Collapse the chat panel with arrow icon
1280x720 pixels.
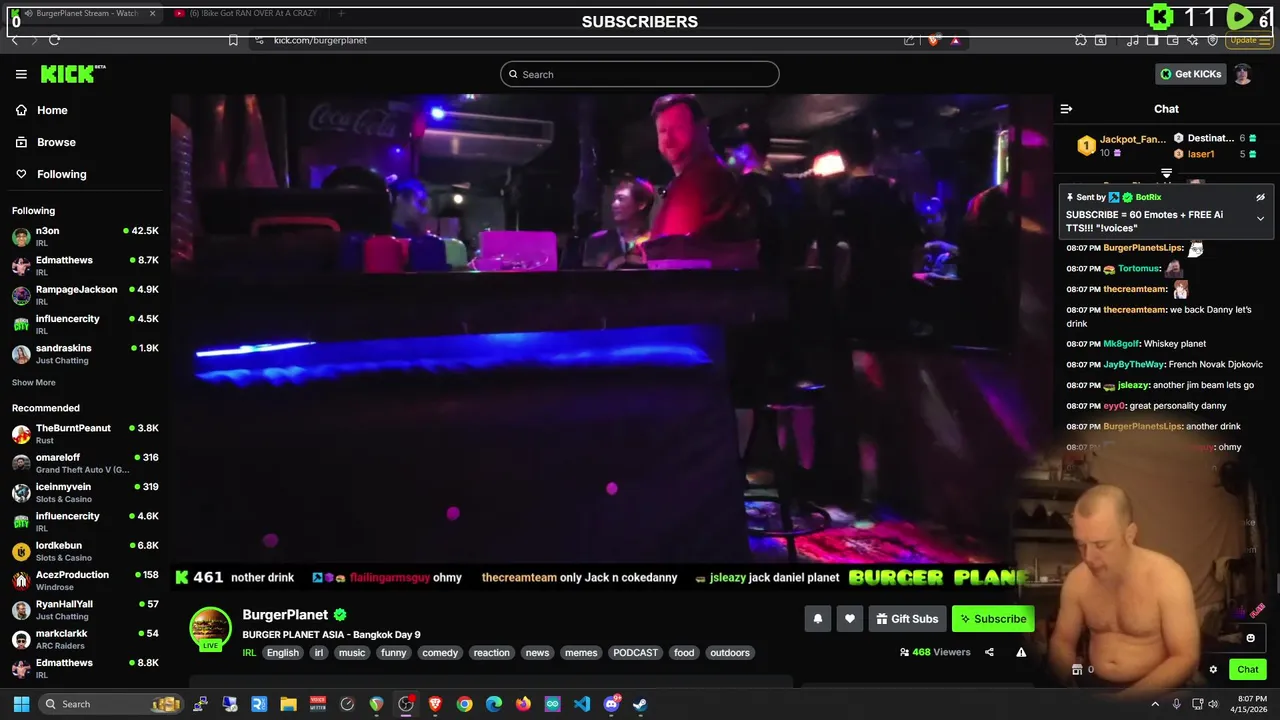click(x=1066, y=109)
